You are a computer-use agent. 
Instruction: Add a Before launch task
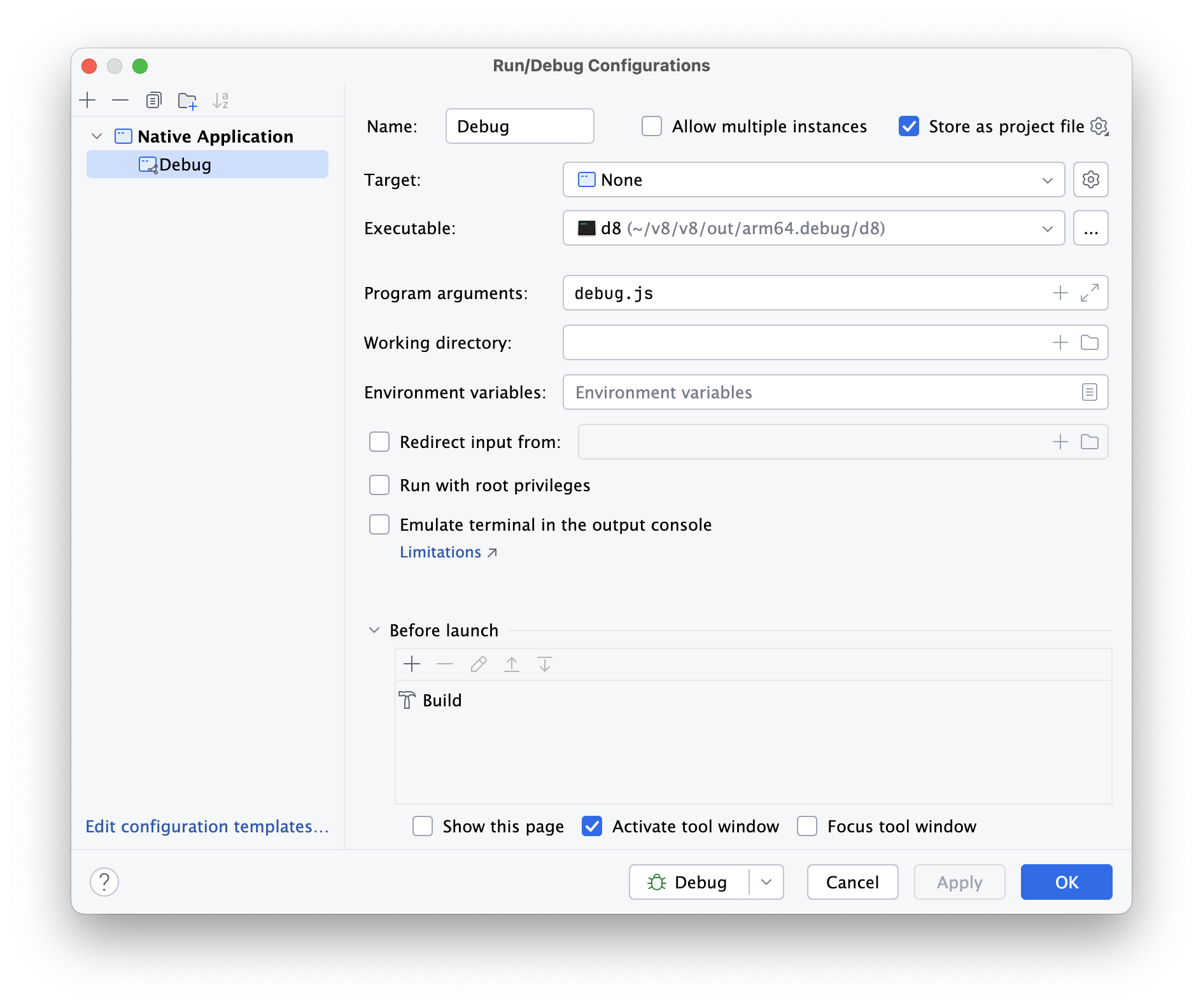pos(412,664)
